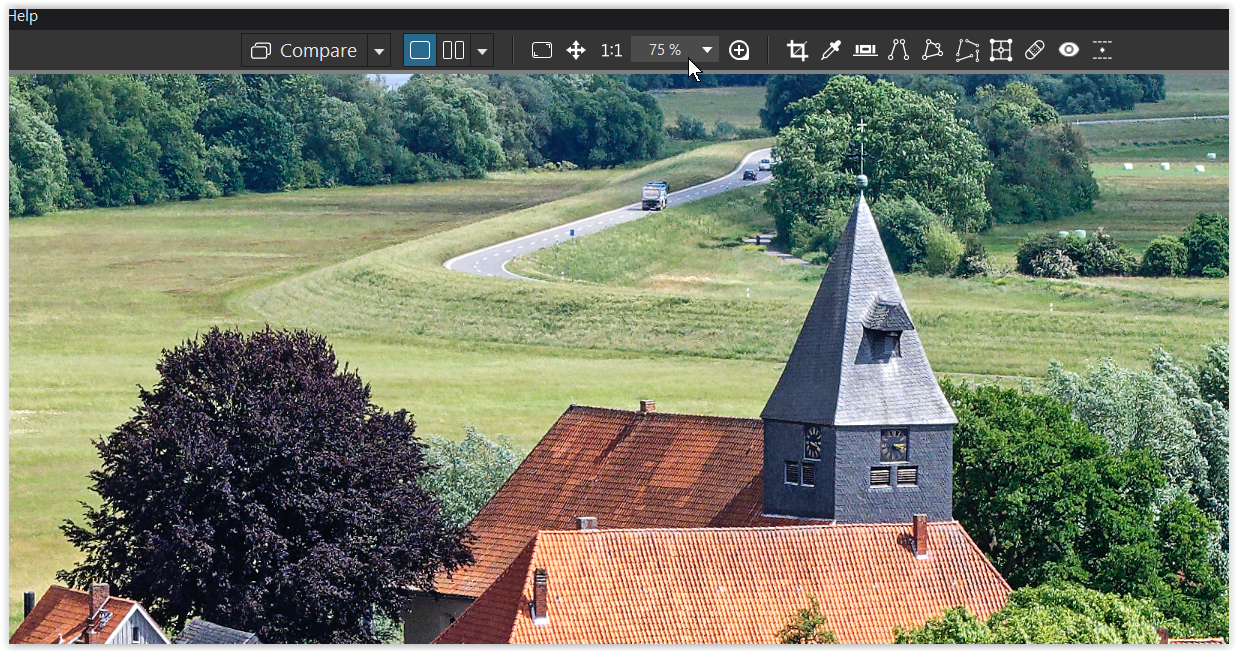Viewport: 1237px width, 652px height.
Task: Toggle the red-eye preview icon
Action: (1069, 50)
